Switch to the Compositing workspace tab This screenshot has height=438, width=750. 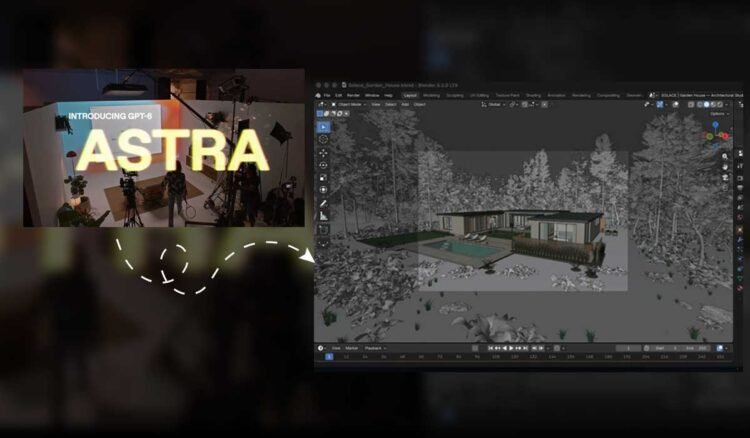[608, 95]
